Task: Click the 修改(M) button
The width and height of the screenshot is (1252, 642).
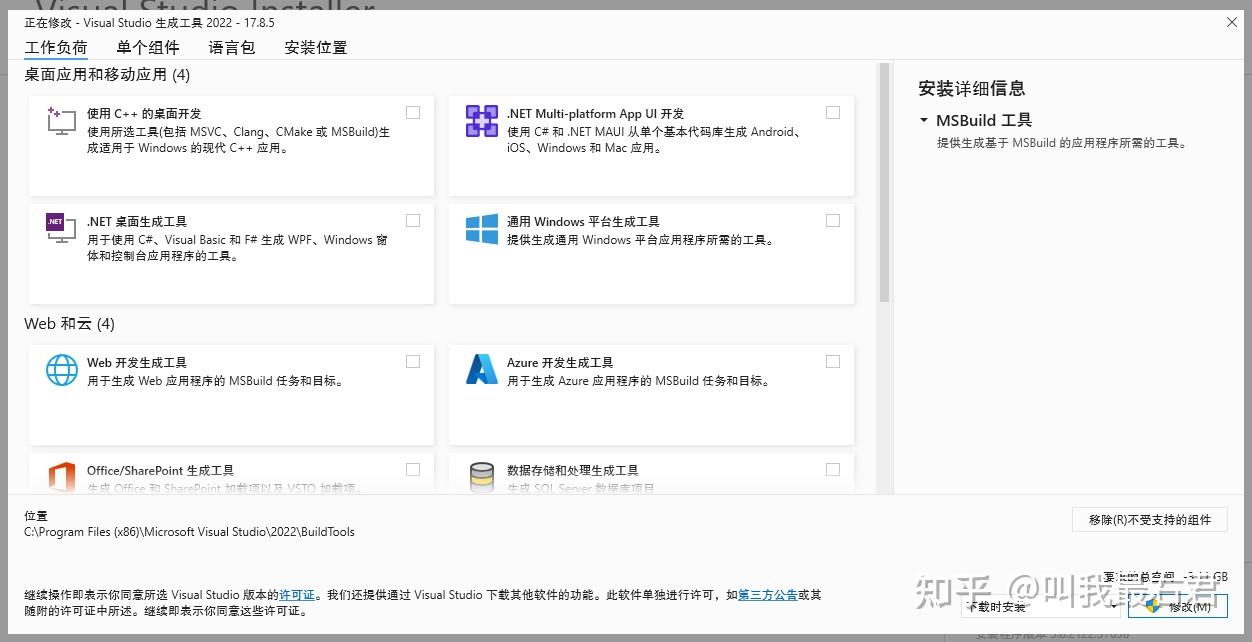Action: [1178, 606]
